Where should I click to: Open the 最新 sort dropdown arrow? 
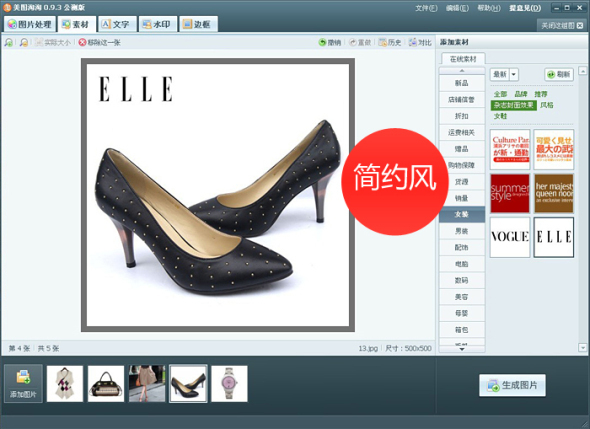tap(514, 74)
